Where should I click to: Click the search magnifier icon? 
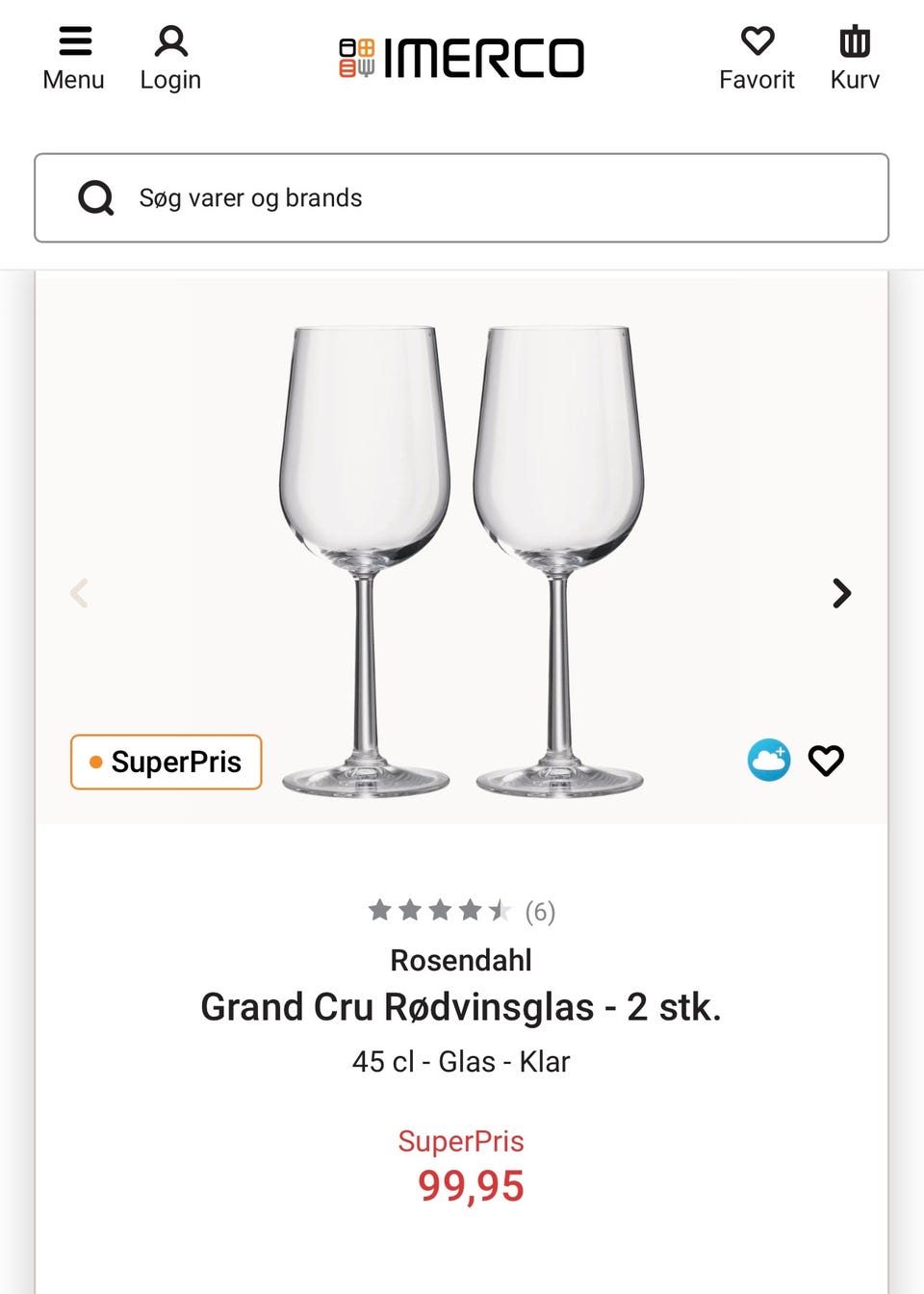coord(95,198)
